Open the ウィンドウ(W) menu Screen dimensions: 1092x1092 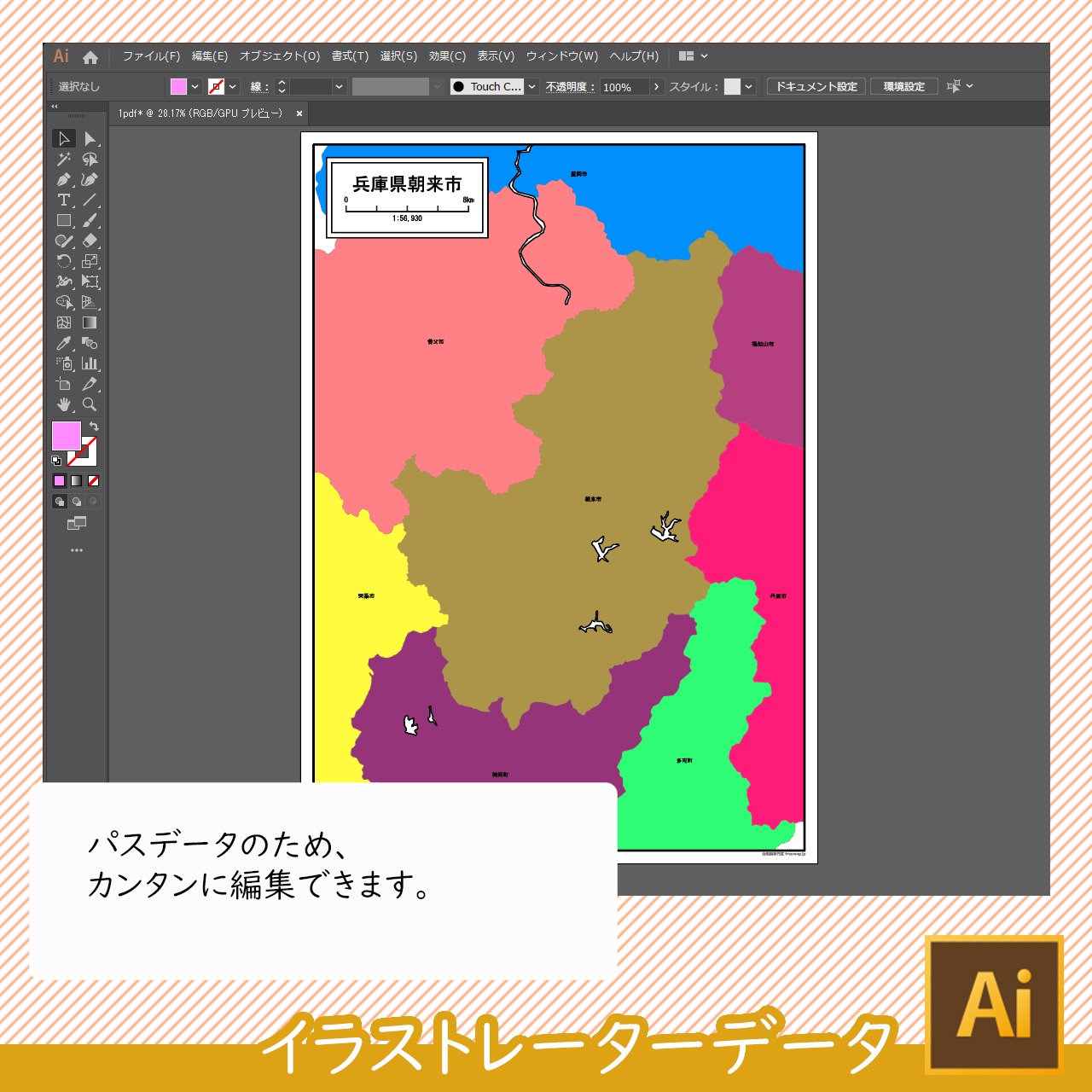point(562,56)
